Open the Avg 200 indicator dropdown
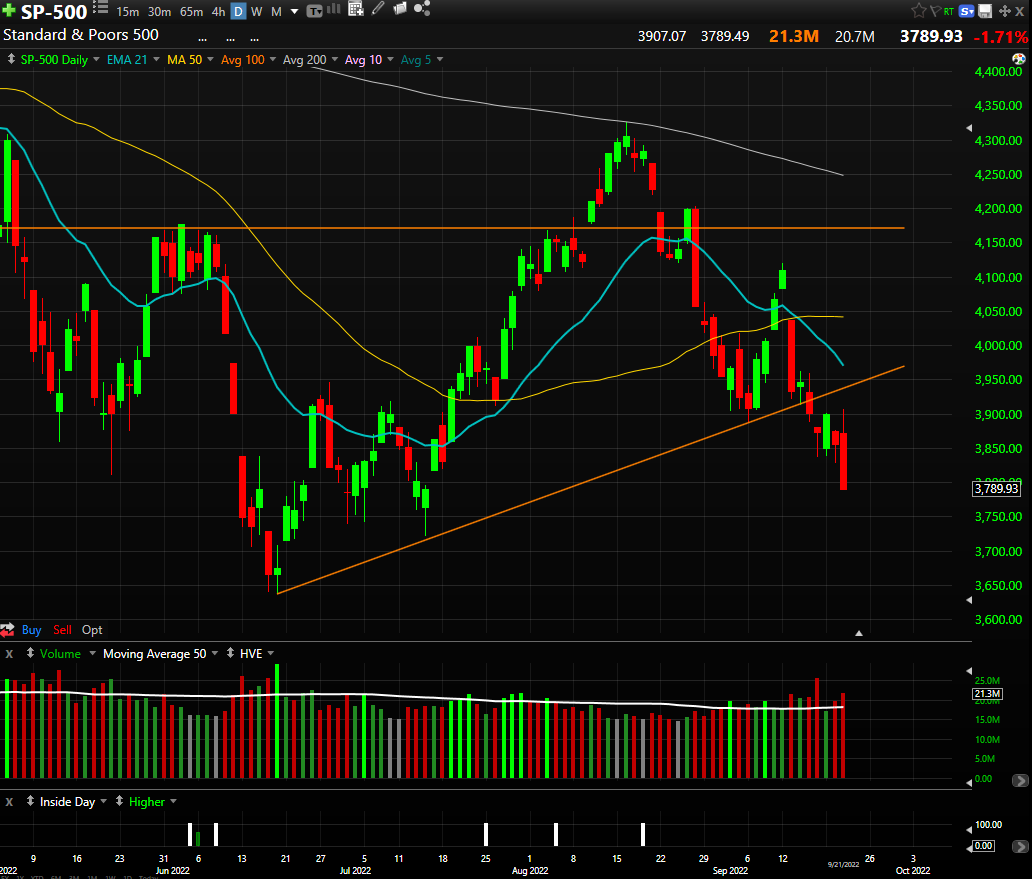 point(334,59)
